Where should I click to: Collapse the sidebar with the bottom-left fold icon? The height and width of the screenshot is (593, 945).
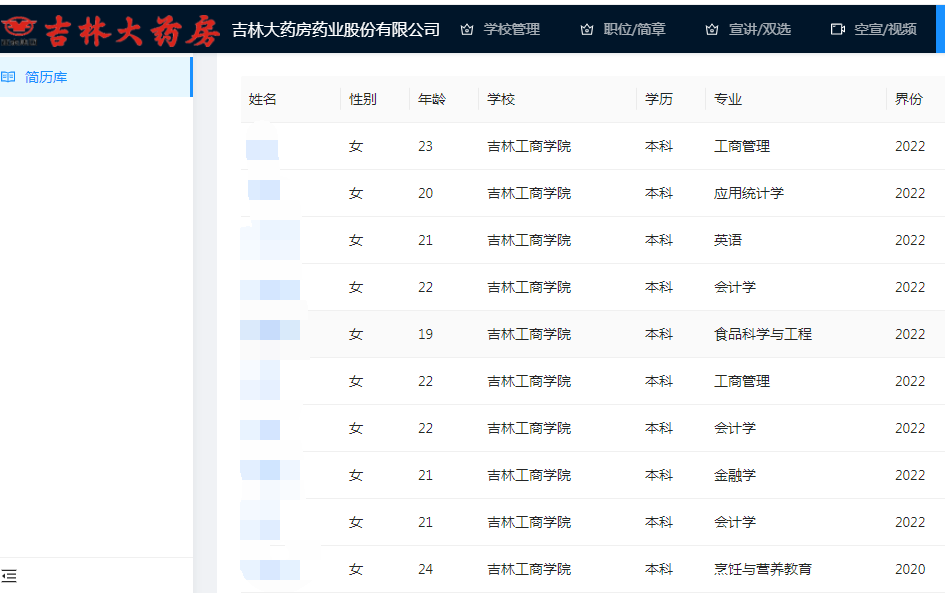coord(10,576)
